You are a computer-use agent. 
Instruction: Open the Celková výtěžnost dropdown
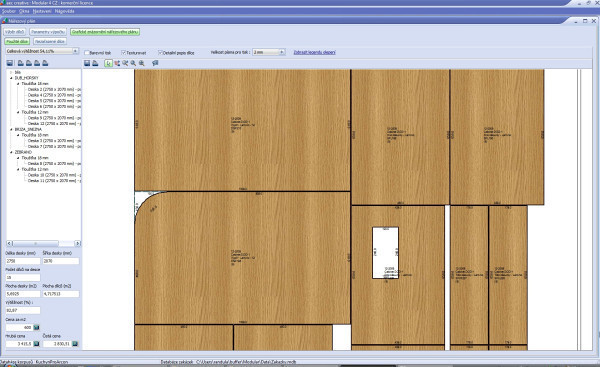(42, 51)
